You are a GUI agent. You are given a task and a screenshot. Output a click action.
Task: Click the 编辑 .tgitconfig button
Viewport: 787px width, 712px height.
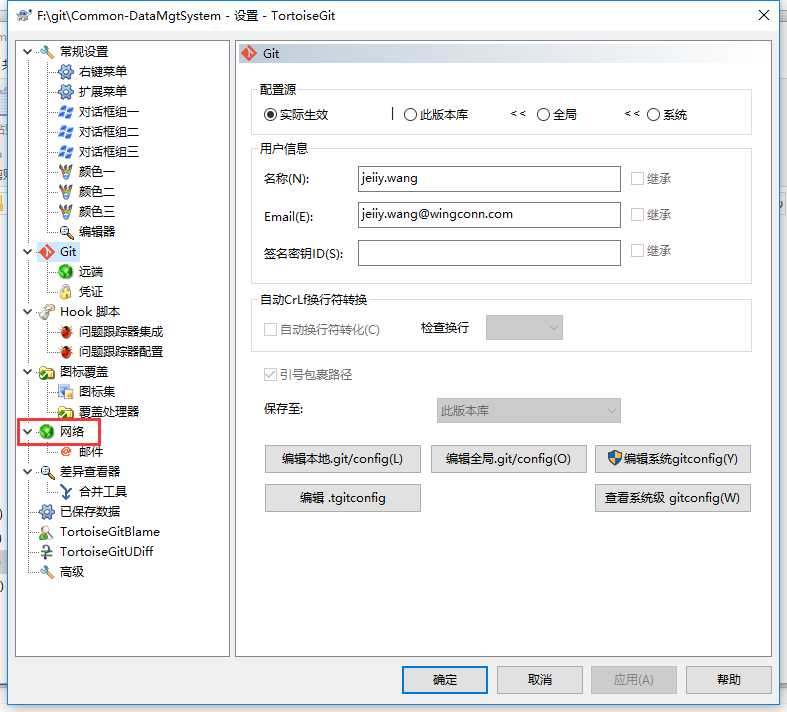pos(343,498)
